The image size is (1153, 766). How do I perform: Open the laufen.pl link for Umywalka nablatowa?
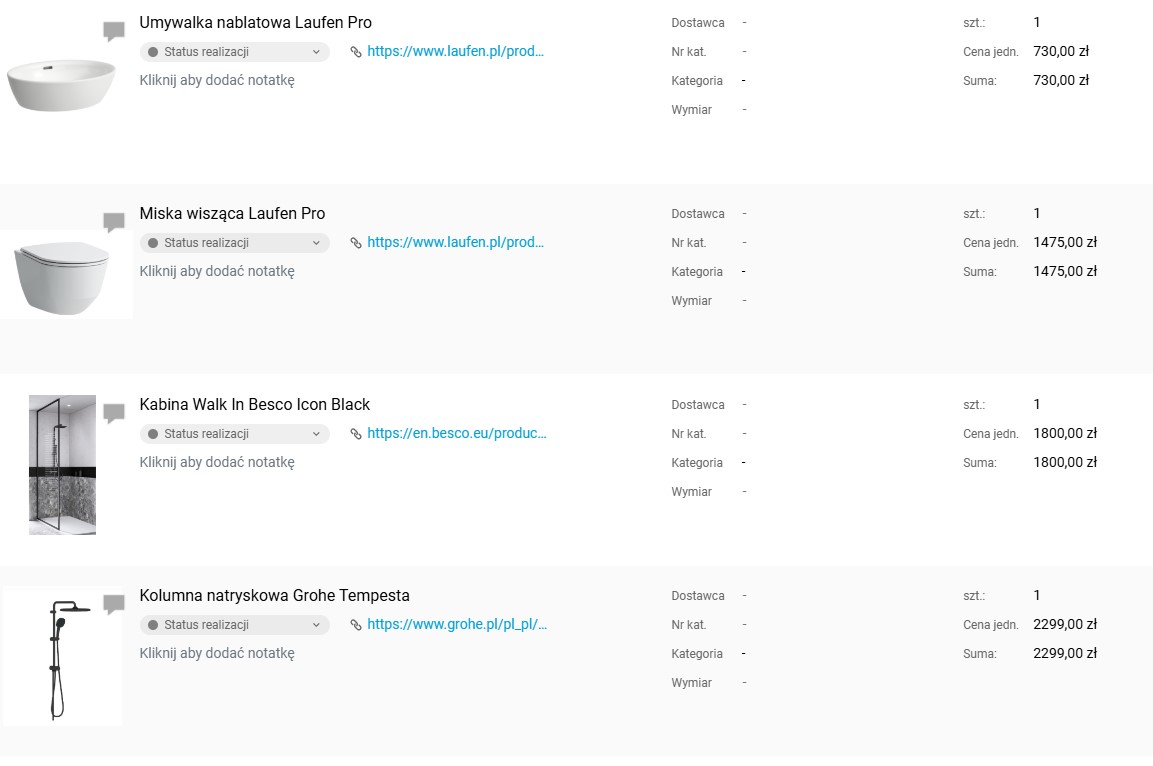pyautogui.click(x=455, y=51)
